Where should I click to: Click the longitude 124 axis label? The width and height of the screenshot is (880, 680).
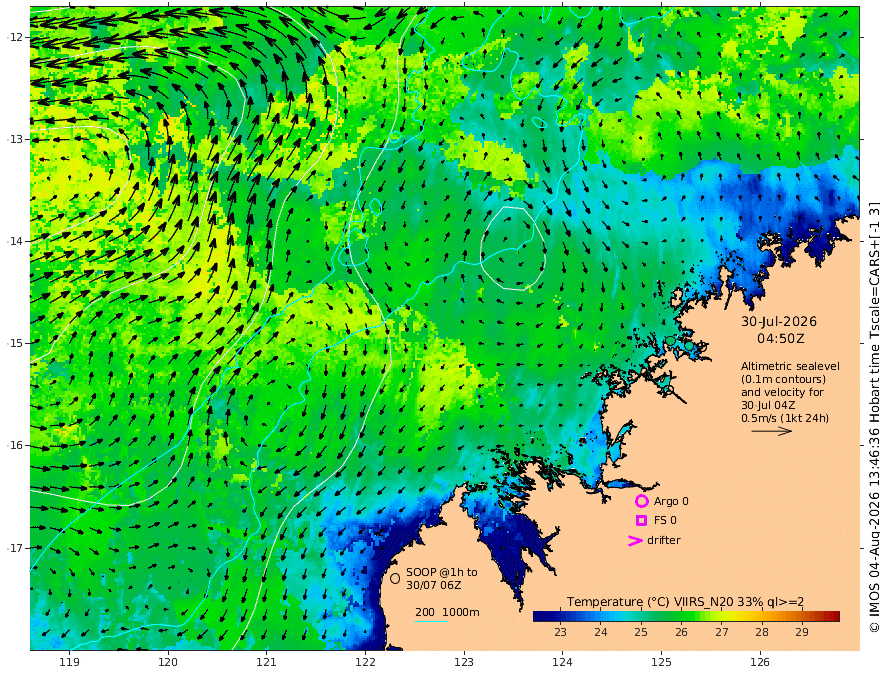click(562, 662)
